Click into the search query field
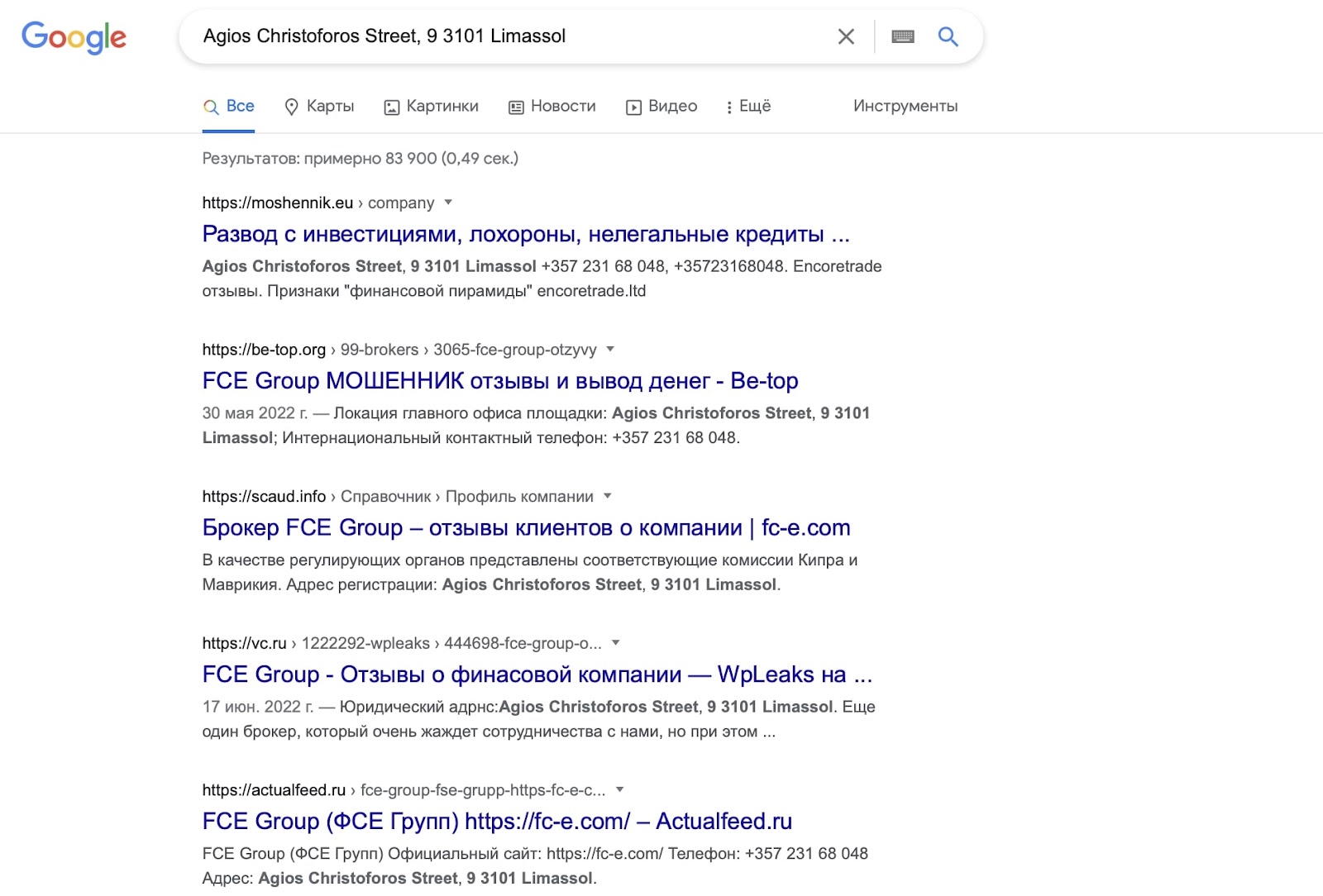1323x896 pixels. click(x=513, y=36)
